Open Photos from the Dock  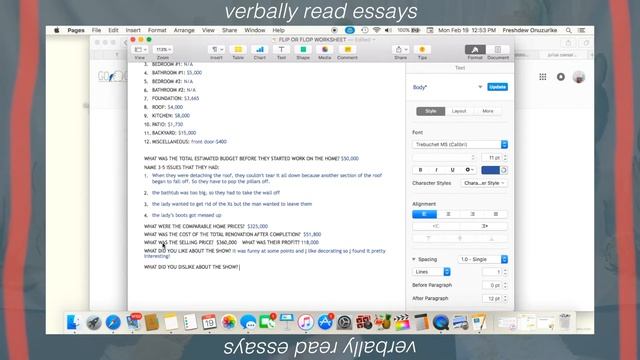[229, 322]
